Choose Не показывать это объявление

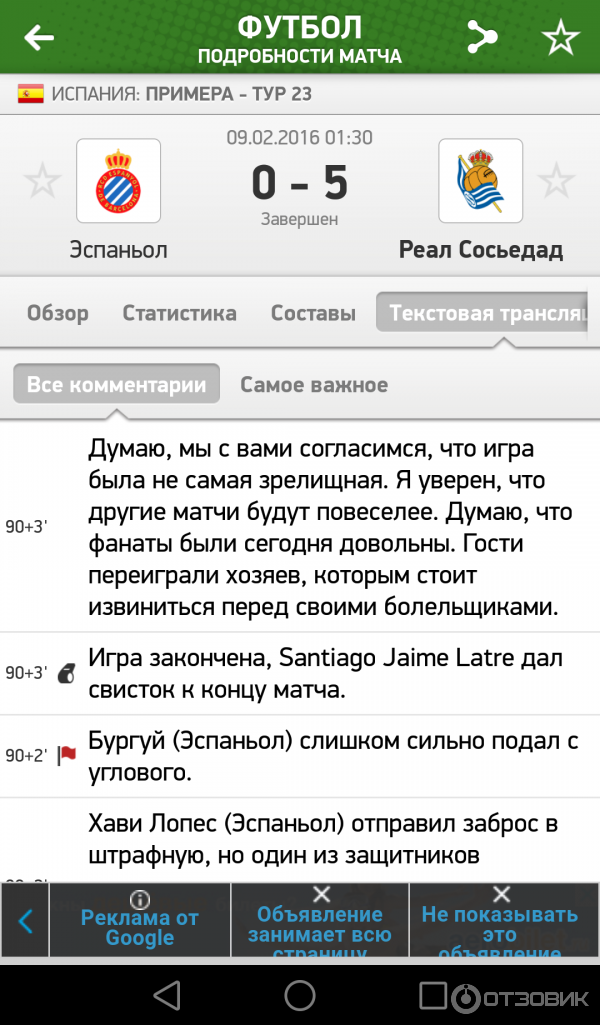pyautogui.click(x=500, y=920)
